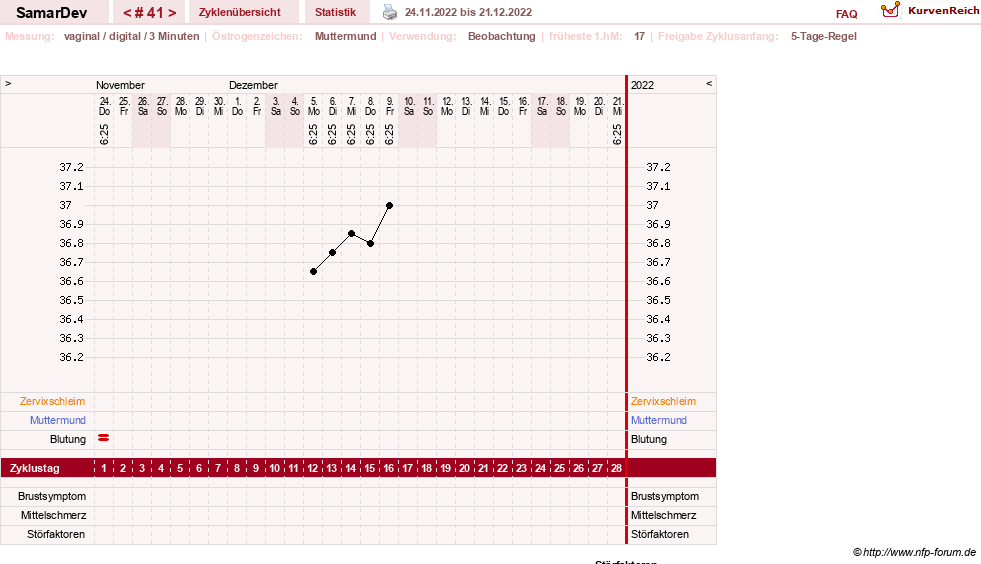981x564 pixels.
Task: Open the Statistik tab
Action: [x=335, y=12]
